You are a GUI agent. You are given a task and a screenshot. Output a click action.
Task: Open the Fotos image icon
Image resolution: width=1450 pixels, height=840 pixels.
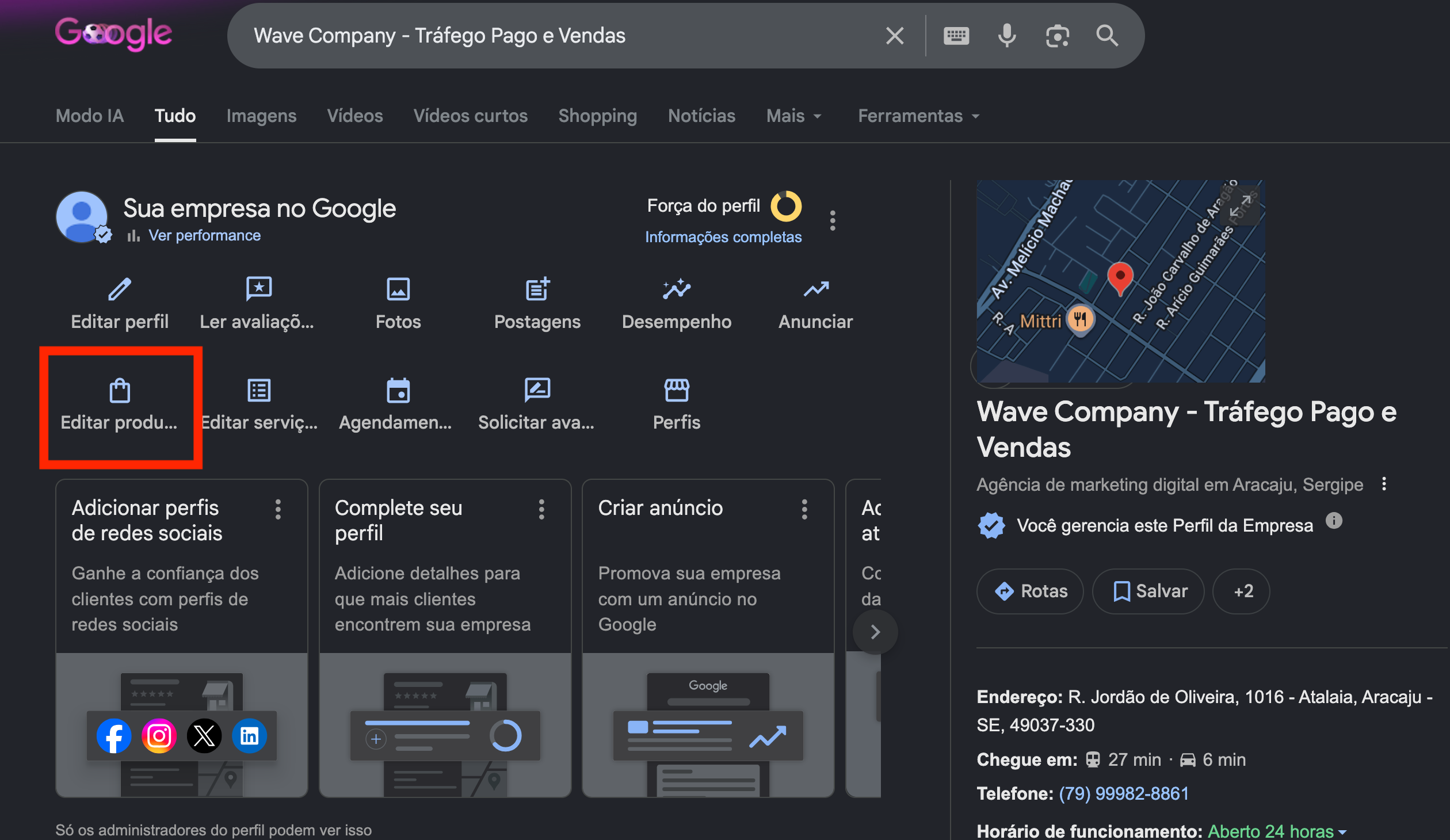click(x=398, y=289)
